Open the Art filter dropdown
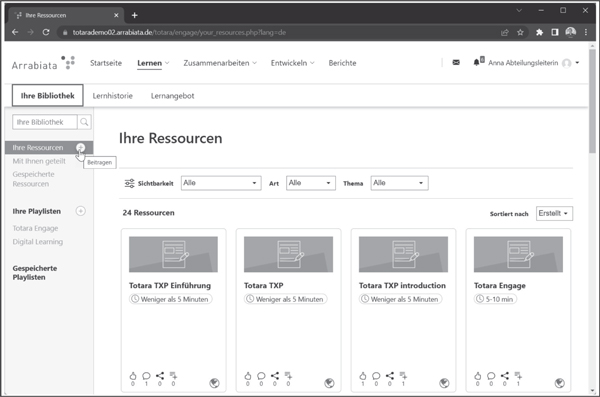 click(311, 183)
